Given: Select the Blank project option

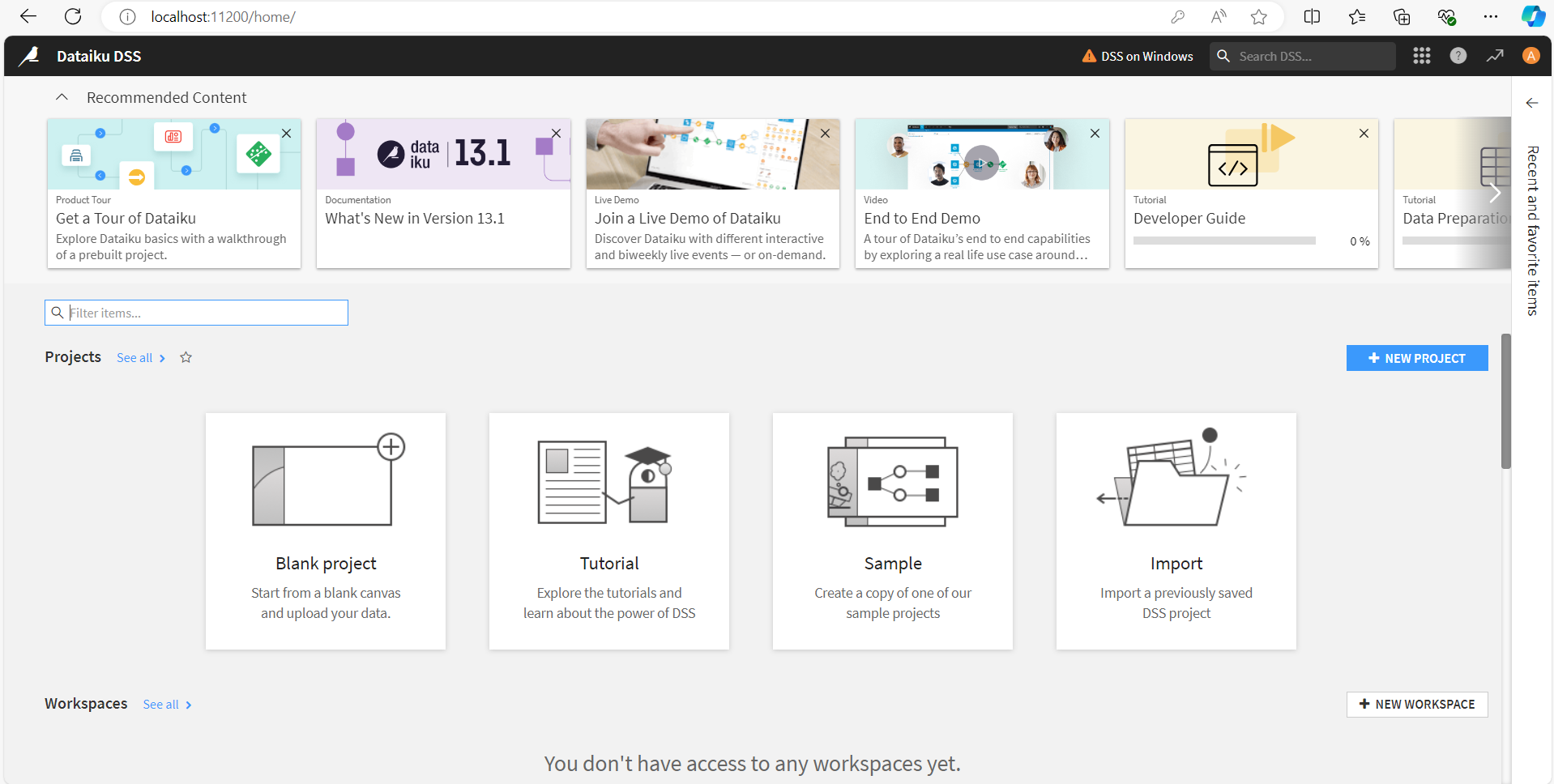Looking at the screenshot, I should click(x=326, y=530).
